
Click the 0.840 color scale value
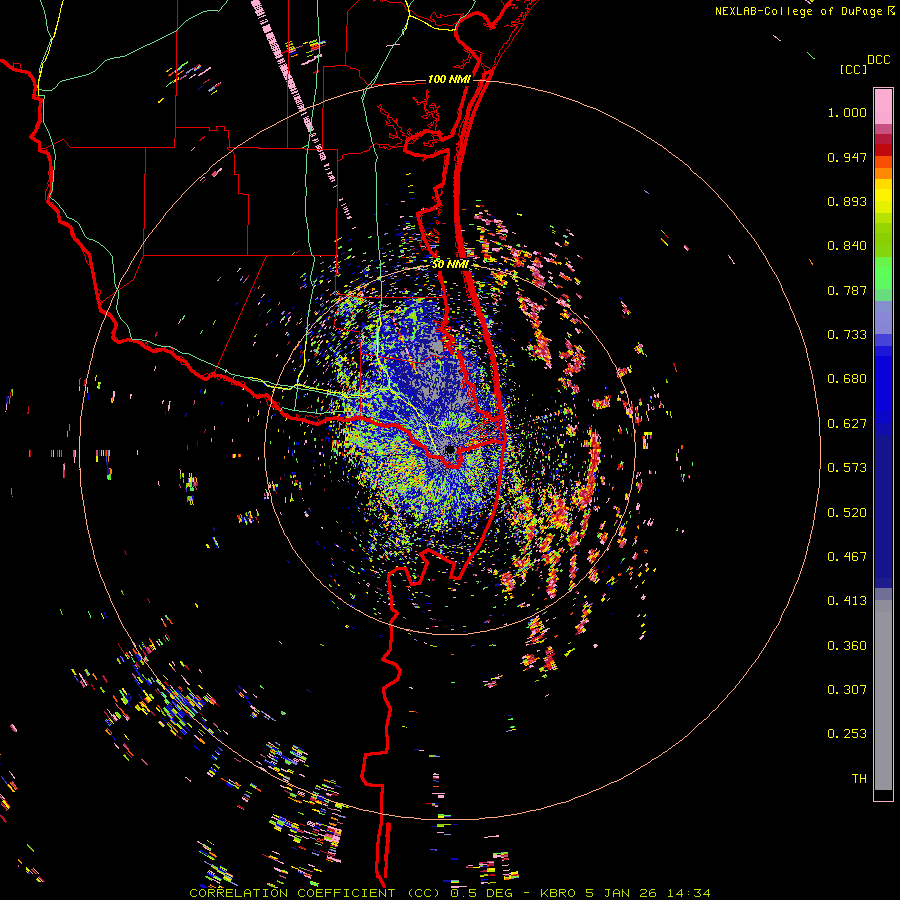(x=847, y=246)
